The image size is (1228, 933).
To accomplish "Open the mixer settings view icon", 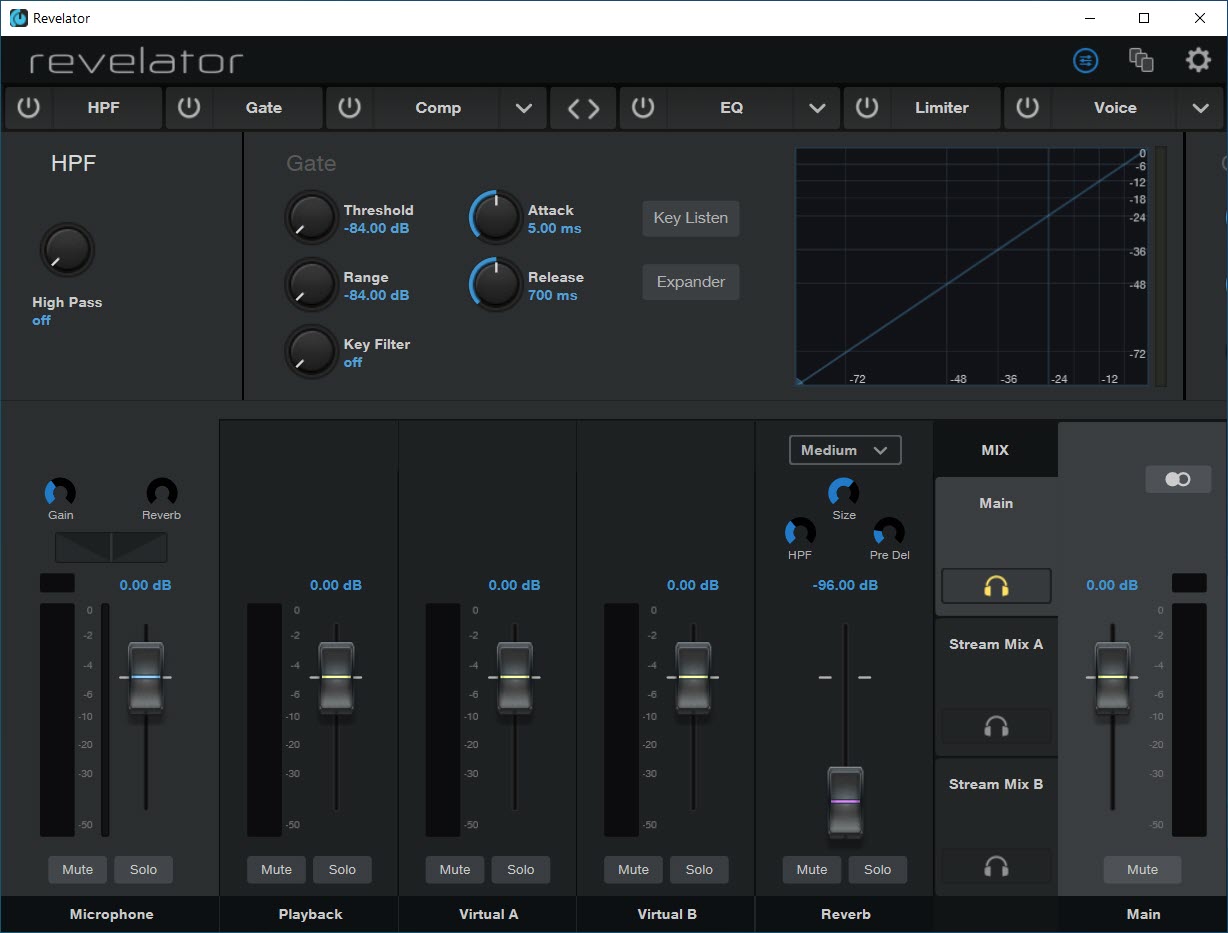I will click(1085, 60).
